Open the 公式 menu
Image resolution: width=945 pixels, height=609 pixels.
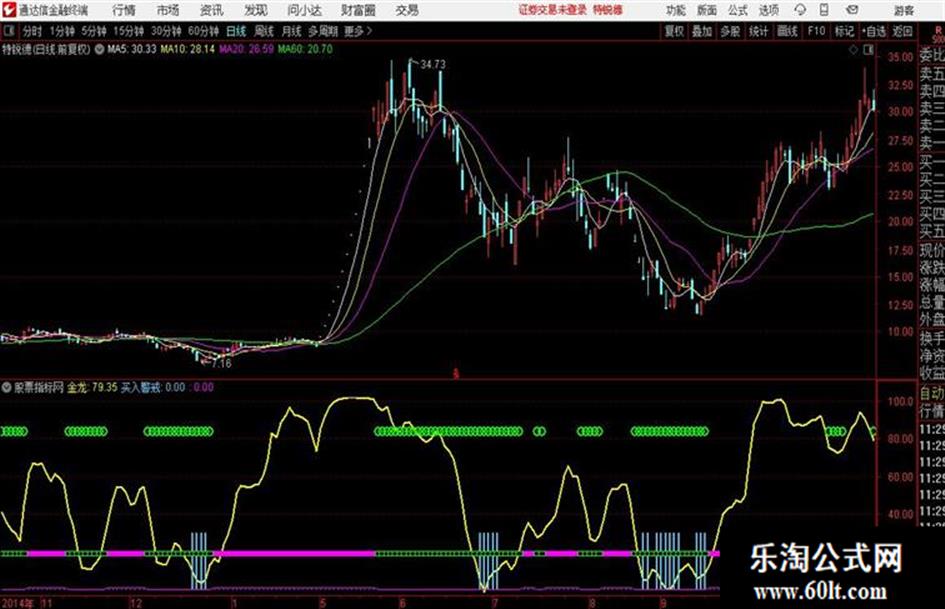pyautogui.click(x=738, y=10)
